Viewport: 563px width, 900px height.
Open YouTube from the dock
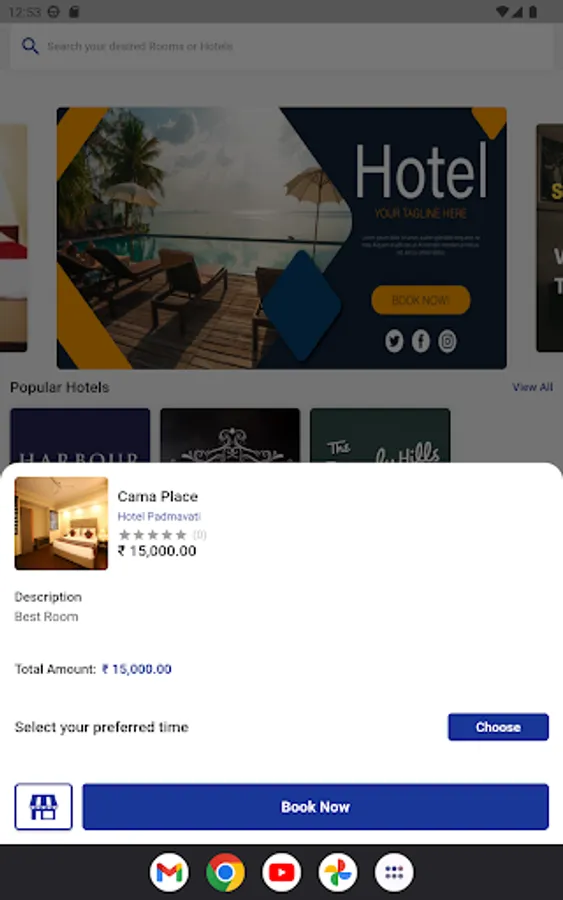tap(282, 872)
